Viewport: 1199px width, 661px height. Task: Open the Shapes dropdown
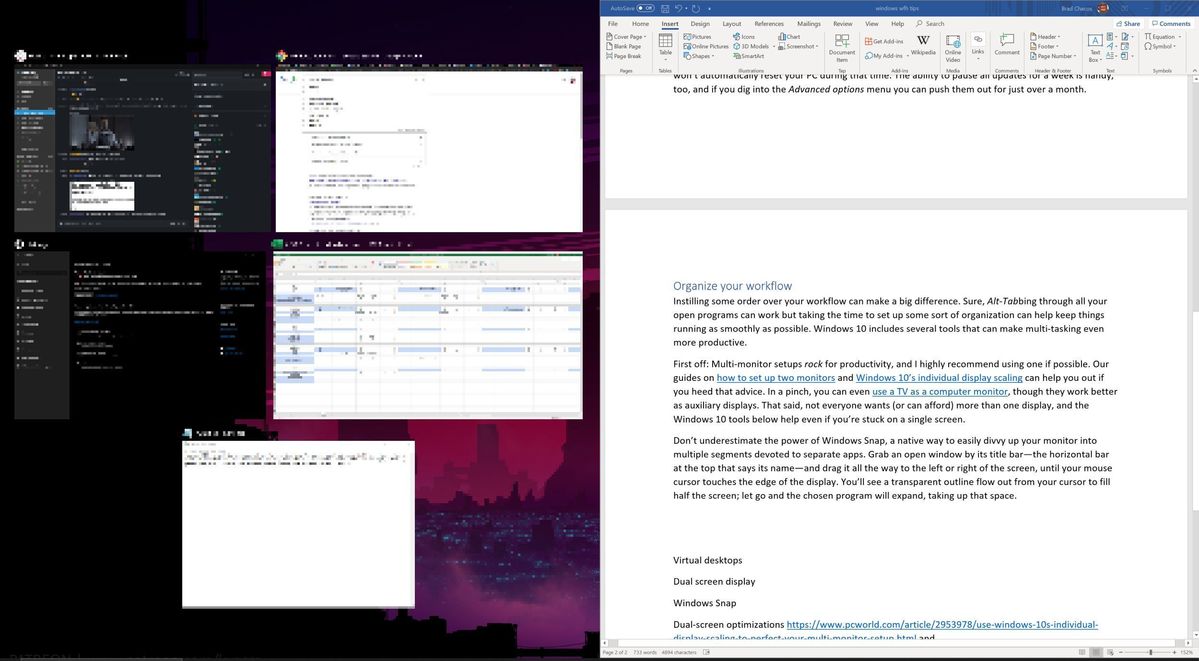(699, 57)
